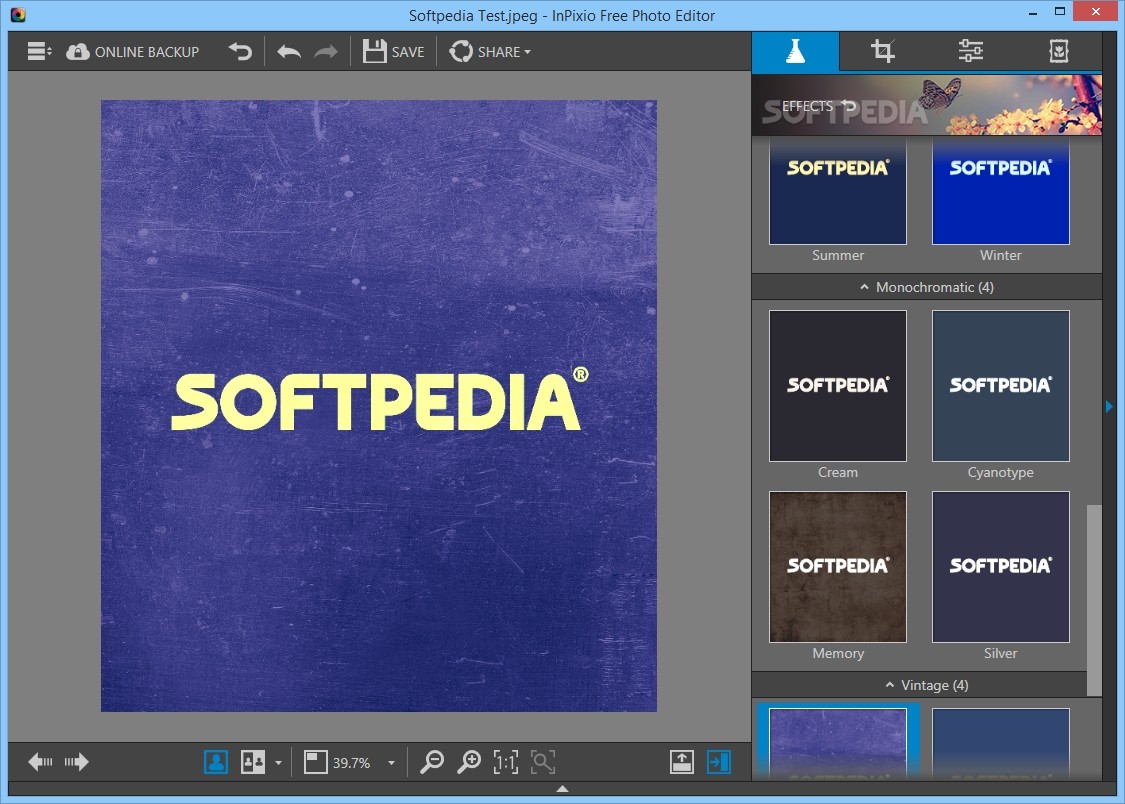The width and height of the screenshot is (1125, 804).
Task: Apply the Memory effect thumbnail
Action: [837, 567]
